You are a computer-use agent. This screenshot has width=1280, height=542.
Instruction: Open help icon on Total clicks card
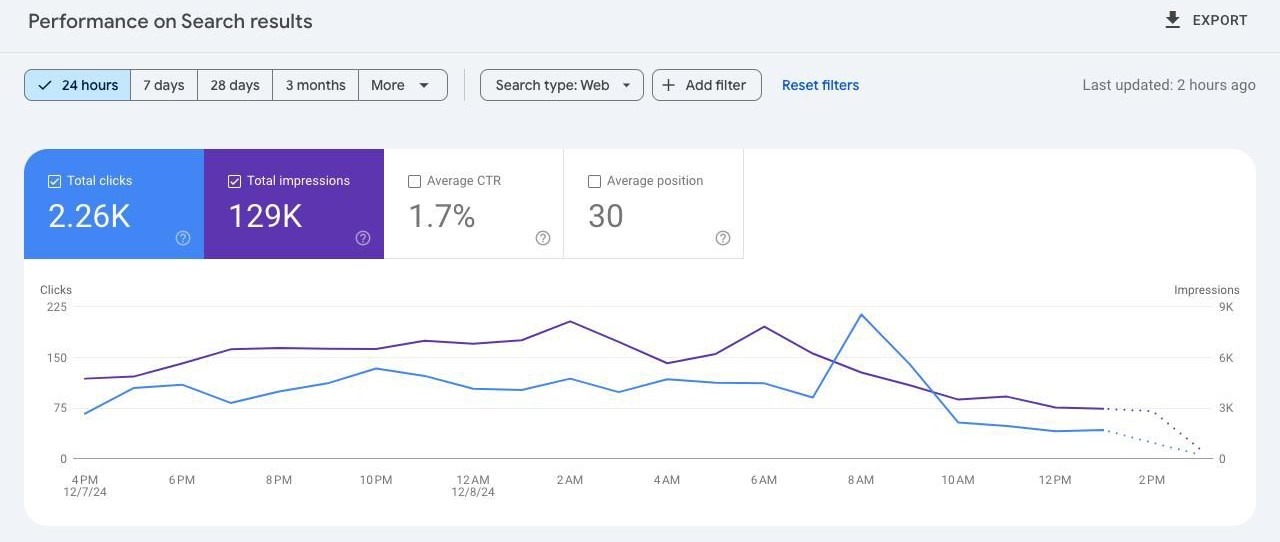[183, 238]
